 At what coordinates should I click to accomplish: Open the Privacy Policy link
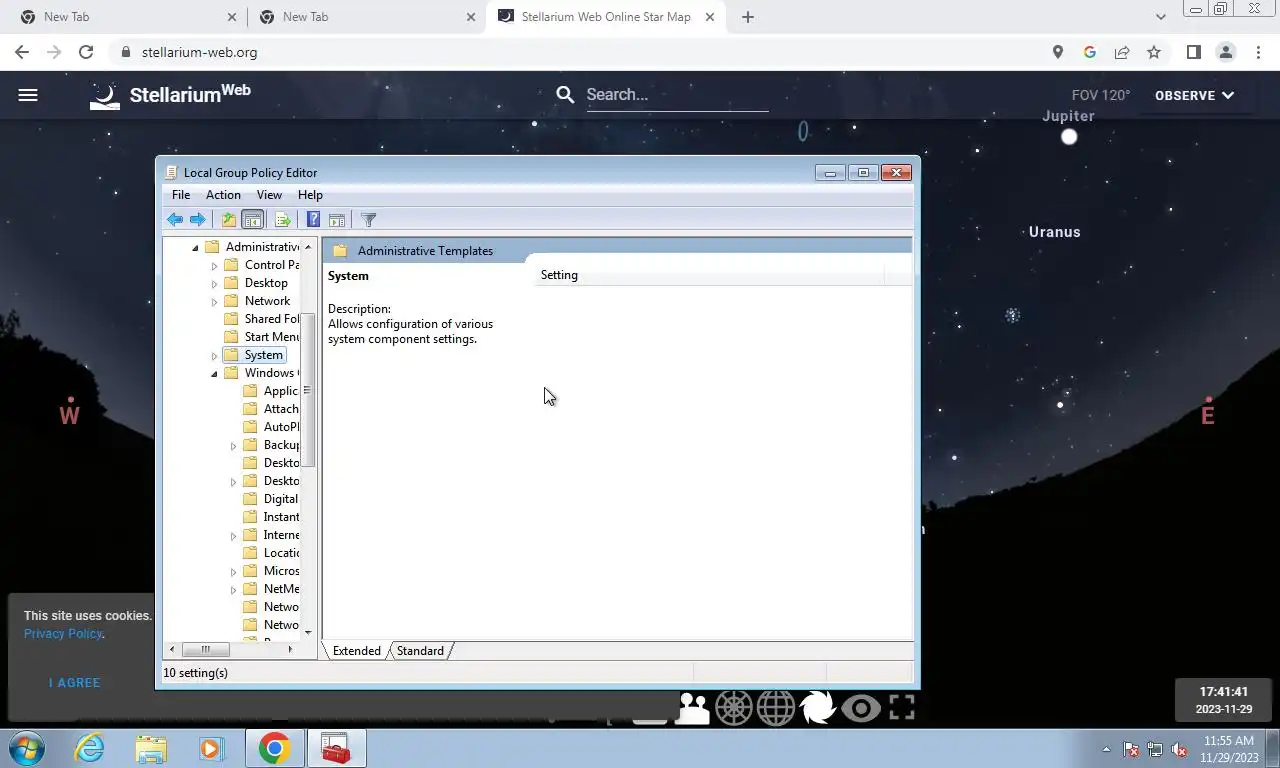coord(63,633)
